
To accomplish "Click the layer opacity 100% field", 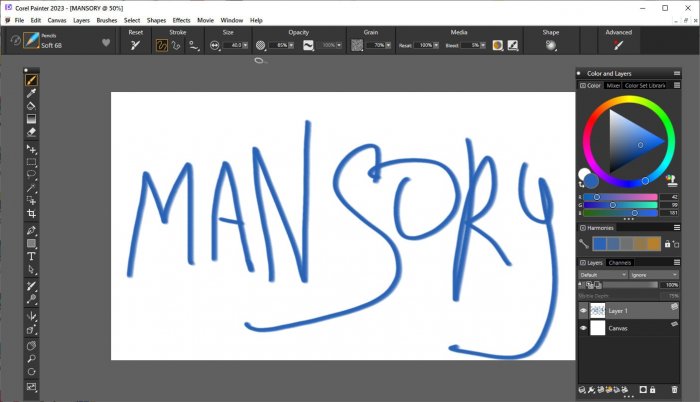I will pyautogui.click(x=671, y=285).
